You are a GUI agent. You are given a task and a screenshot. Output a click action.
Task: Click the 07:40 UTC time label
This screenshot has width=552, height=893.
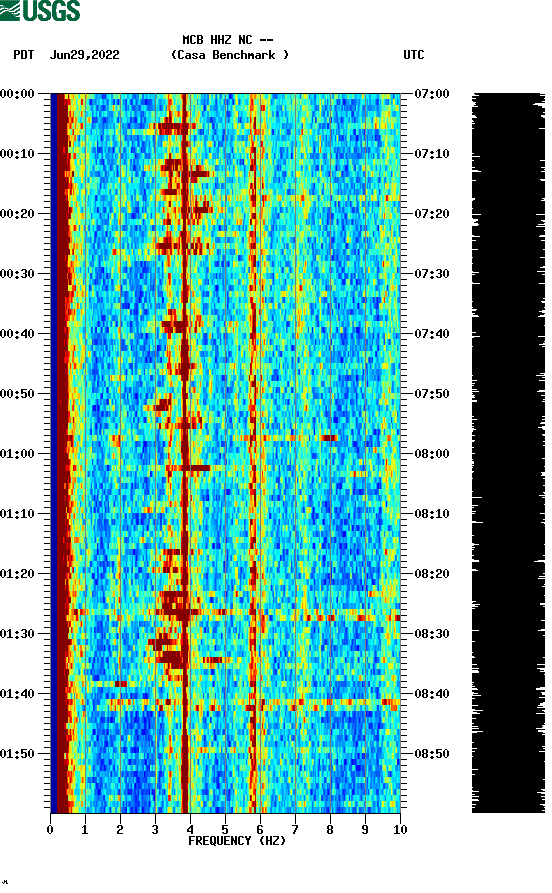tap(432, 334)
